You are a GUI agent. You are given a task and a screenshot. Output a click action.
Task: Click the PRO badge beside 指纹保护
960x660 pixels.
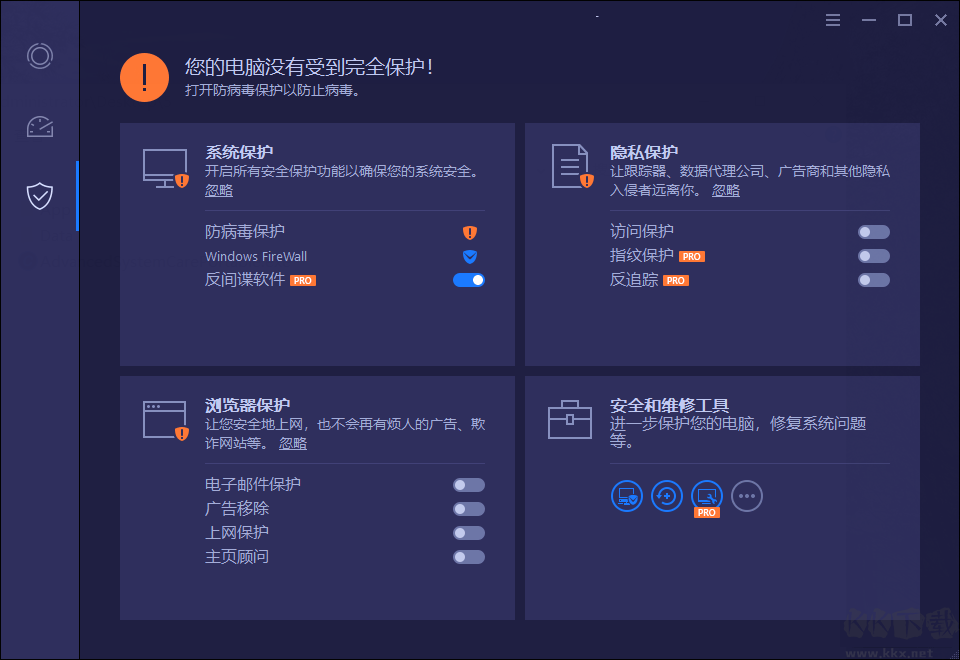point(691,257)
